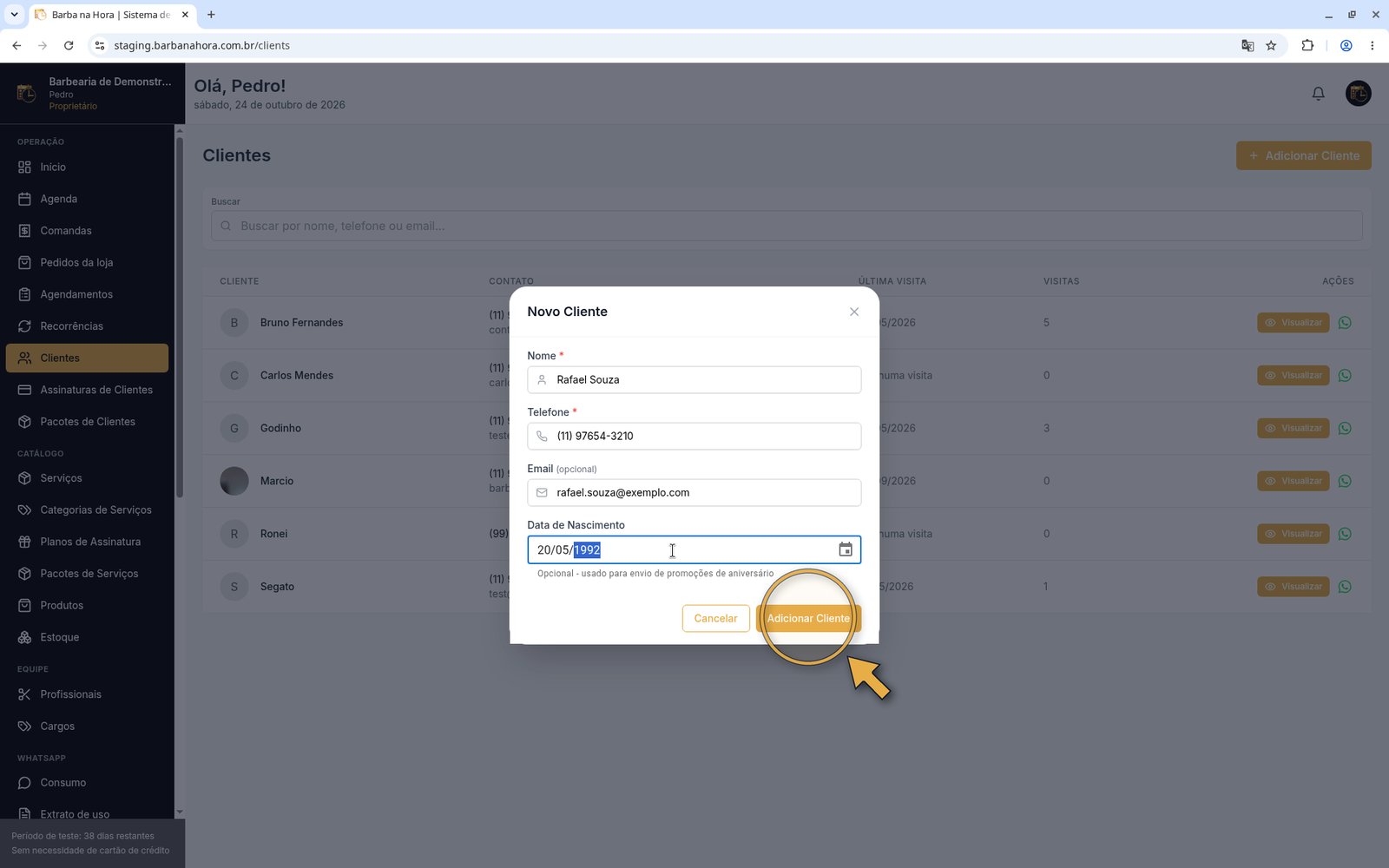This screenshot has width=1389, height=868.
Task: Open browser extensions puzzle icon
Action: click(x=1307, y=45)
